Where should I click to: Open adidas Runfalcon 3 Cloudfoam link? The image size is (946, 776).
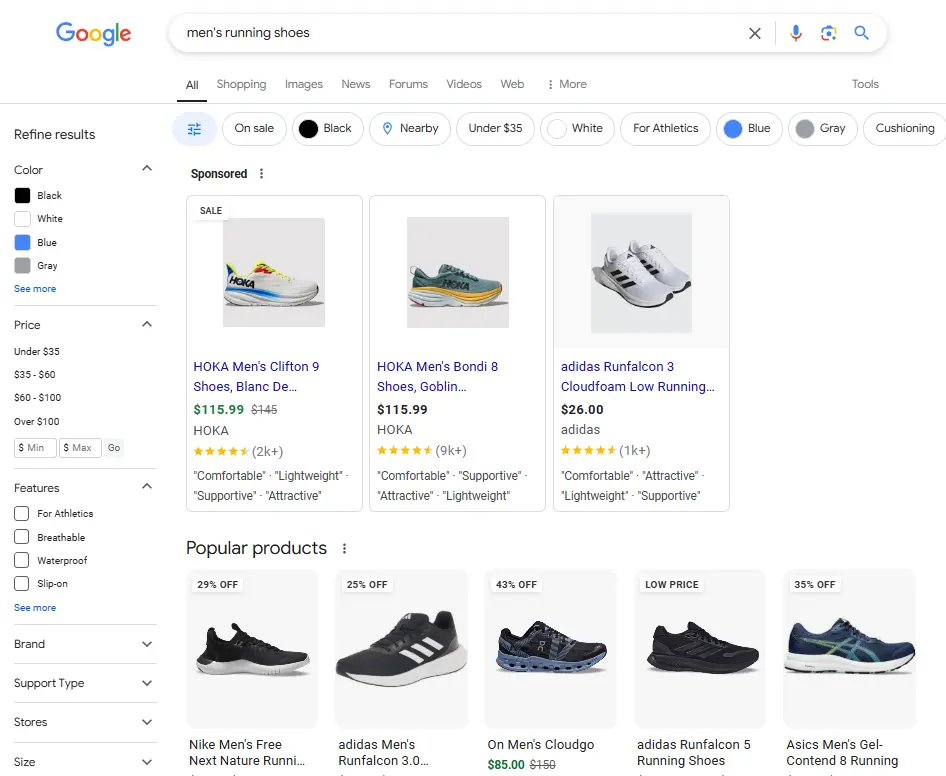tap(637, 377)
